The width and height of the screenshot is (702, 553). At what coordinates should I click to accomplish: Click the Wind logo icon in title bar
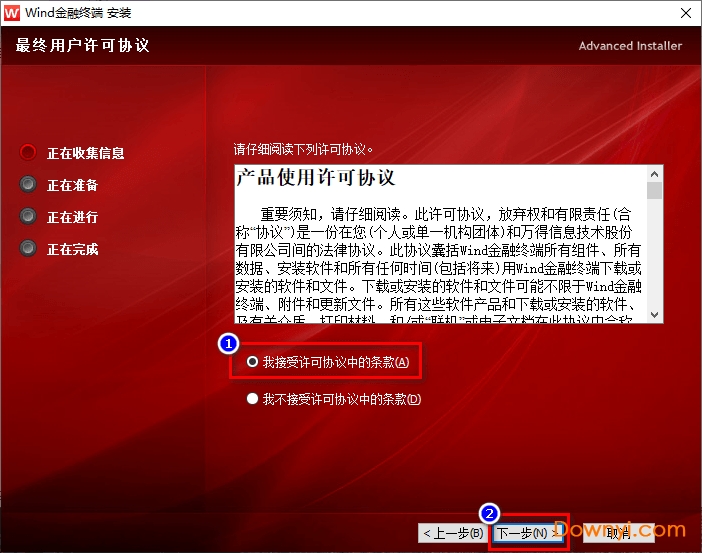pyautogui.click(x=13, y=13)
